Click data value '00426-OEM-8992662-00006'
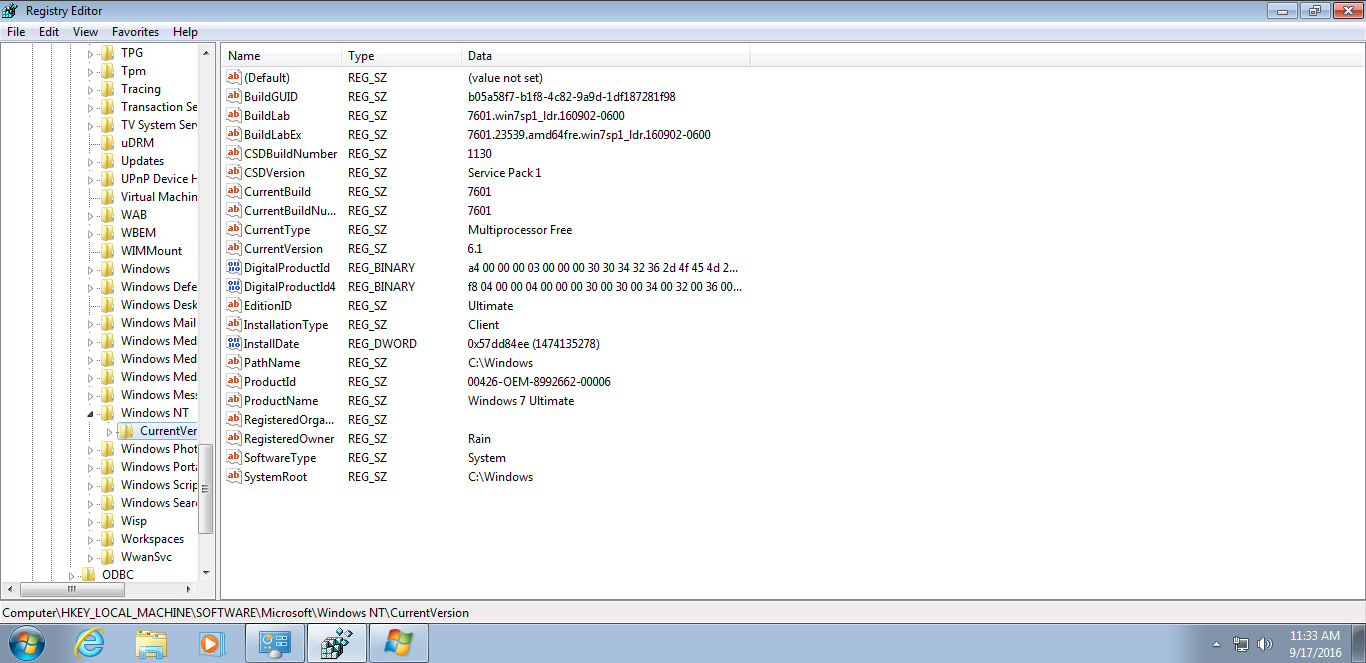Screen dimensions: 1366x663 pos(539,382)
